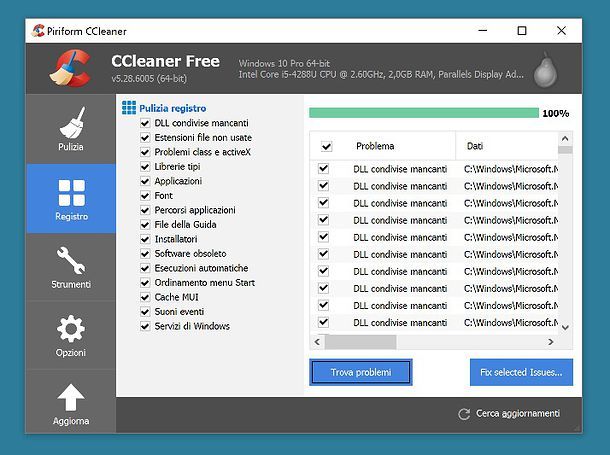This screenshot has width=610, height=455.
Task: Uncheck the first result row checkbox
Action: [x=323, y=169]
